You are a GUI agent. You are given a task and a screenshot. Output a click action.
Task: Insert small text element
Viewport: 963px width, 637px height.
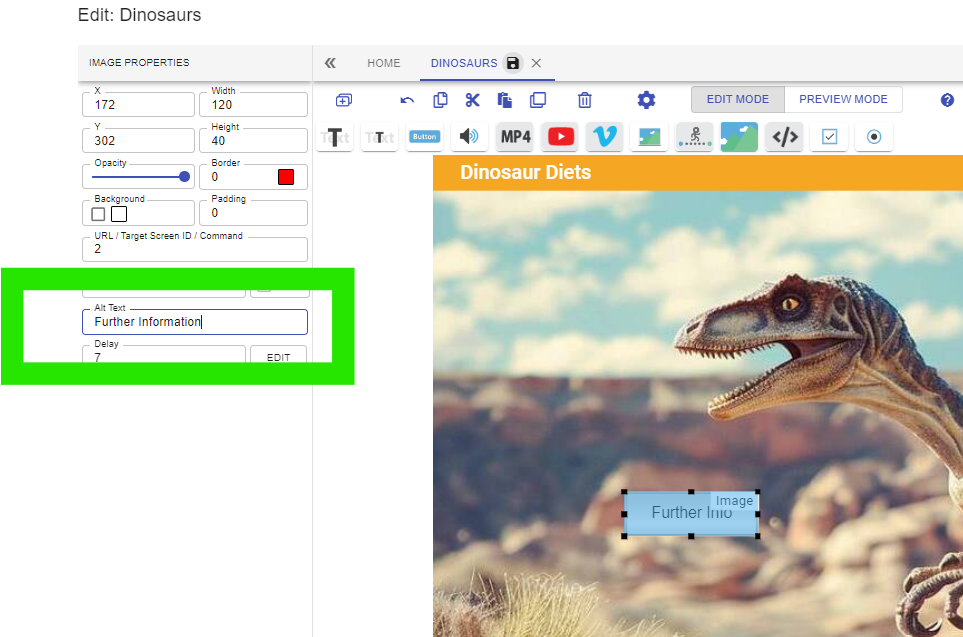(380, 136)
